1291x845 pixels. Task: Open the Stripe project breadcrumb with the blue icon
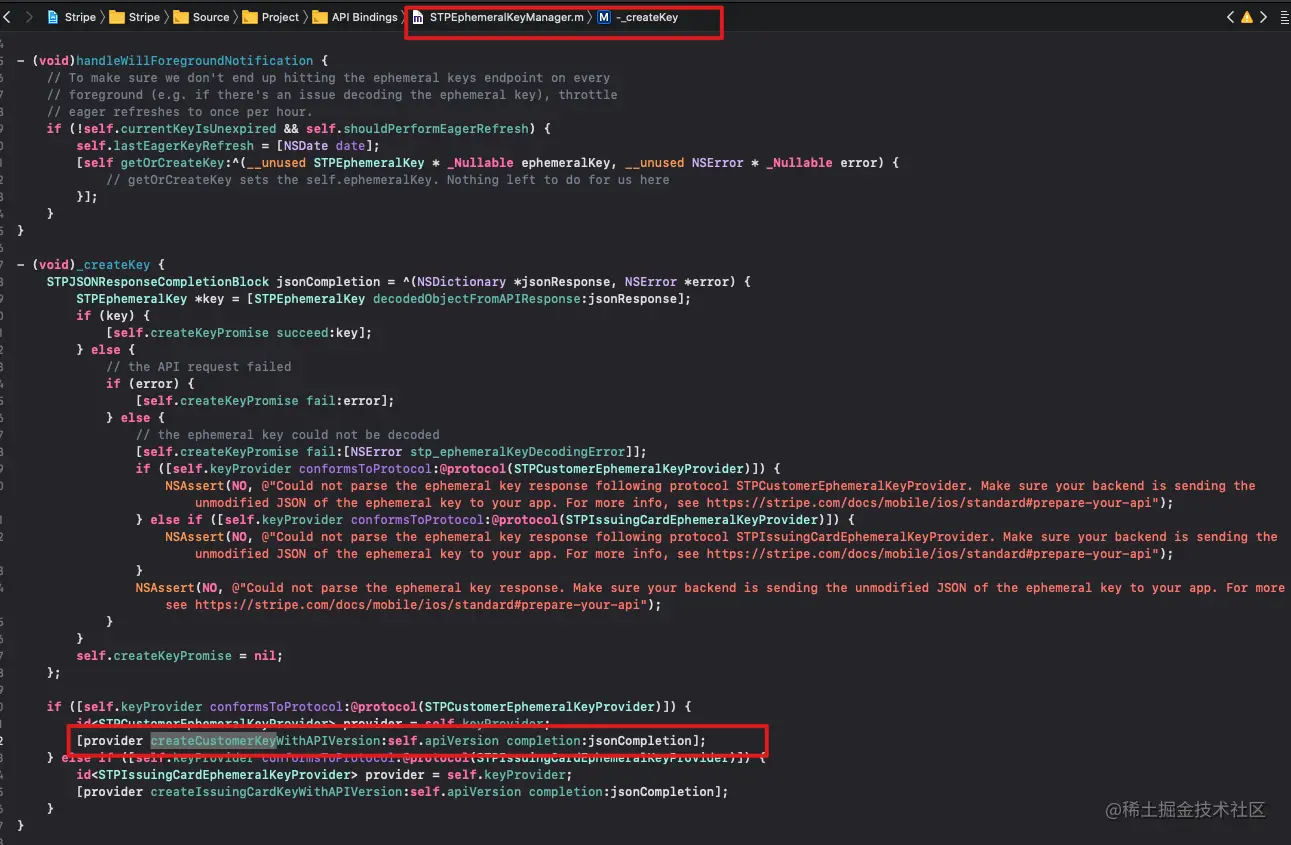point(71,17)
